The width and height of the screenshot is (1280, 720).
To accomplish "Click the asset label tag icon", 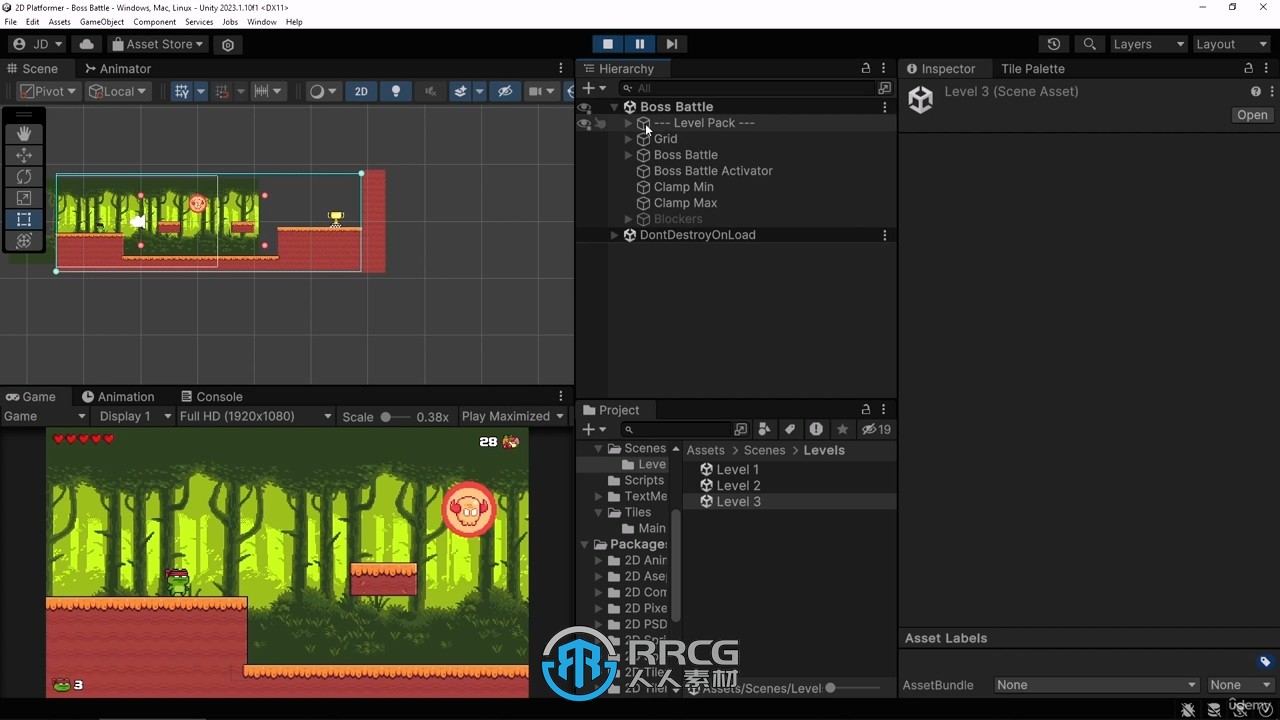I will point(1265,661).
